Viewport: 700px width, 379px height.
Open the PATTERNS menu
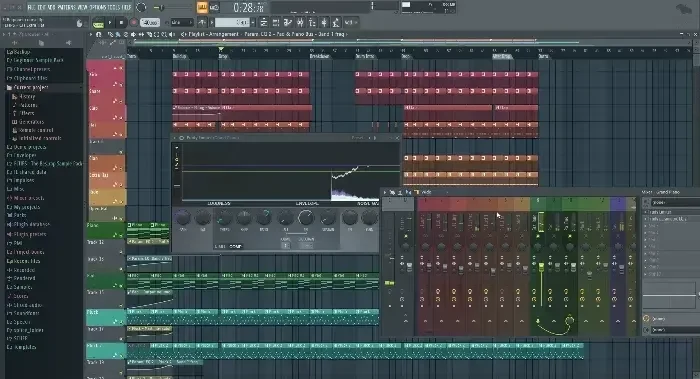[x=67, y=8]
